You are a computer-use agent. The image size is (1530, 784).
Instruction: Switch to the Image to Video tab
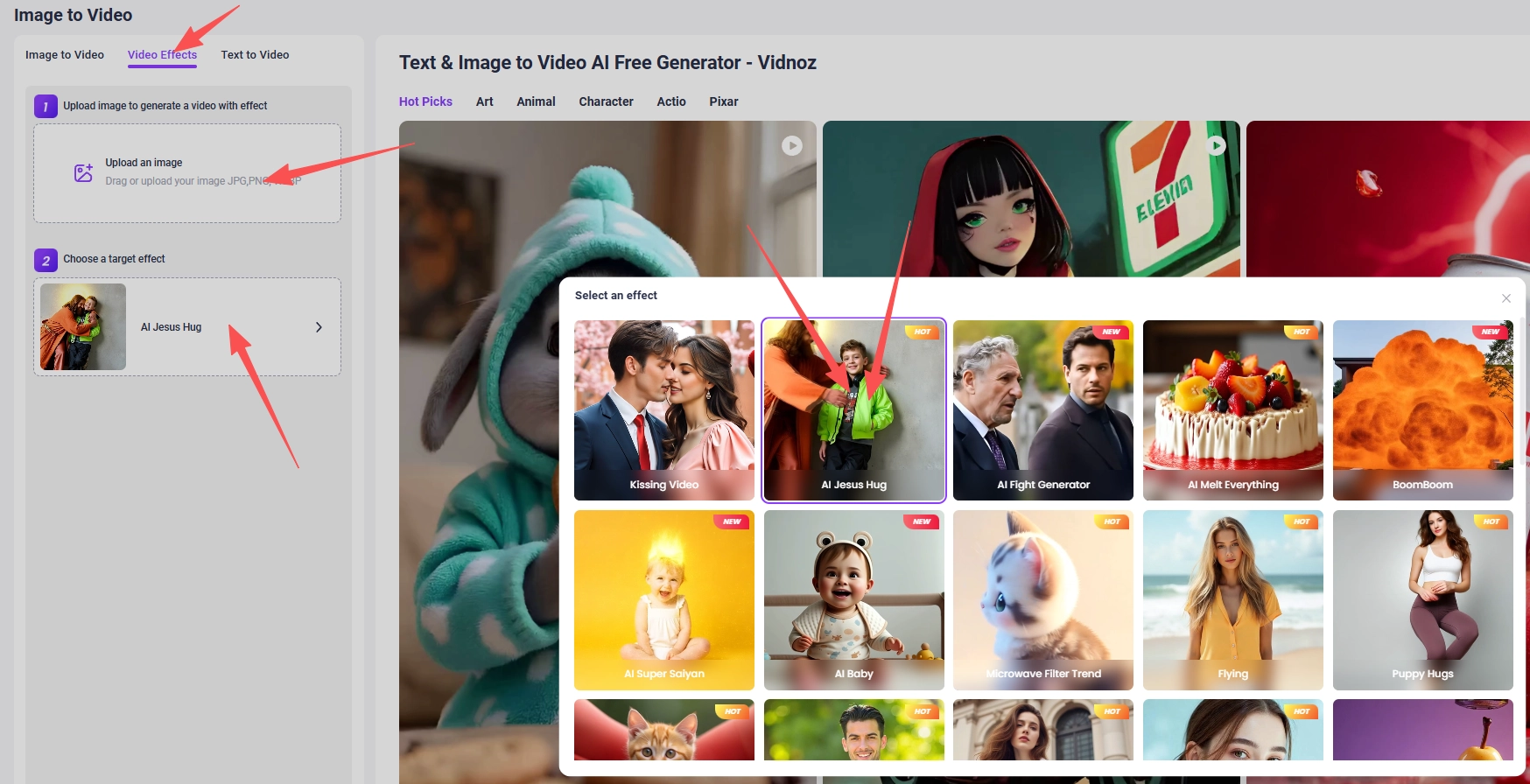(x=65, y=54)
